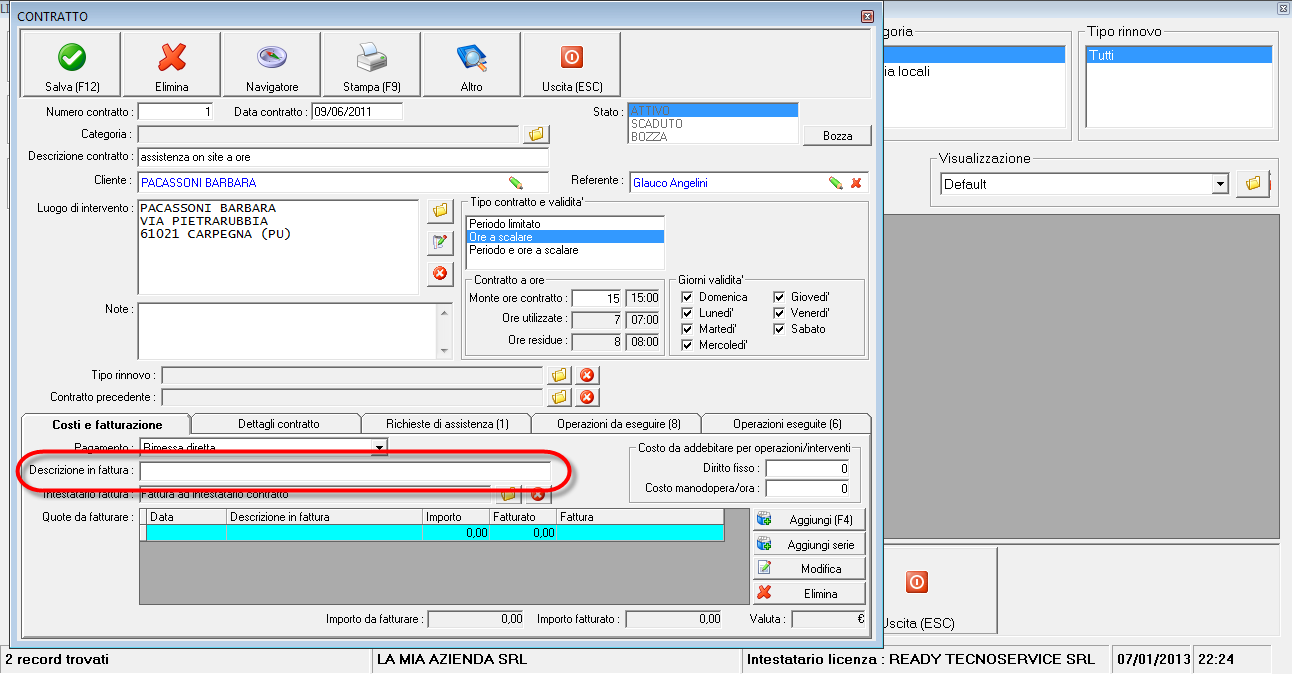Viewport: 1292px width, 674px height.
Task: Click the green pencil icon beside Referente
Action: [835, 183]
